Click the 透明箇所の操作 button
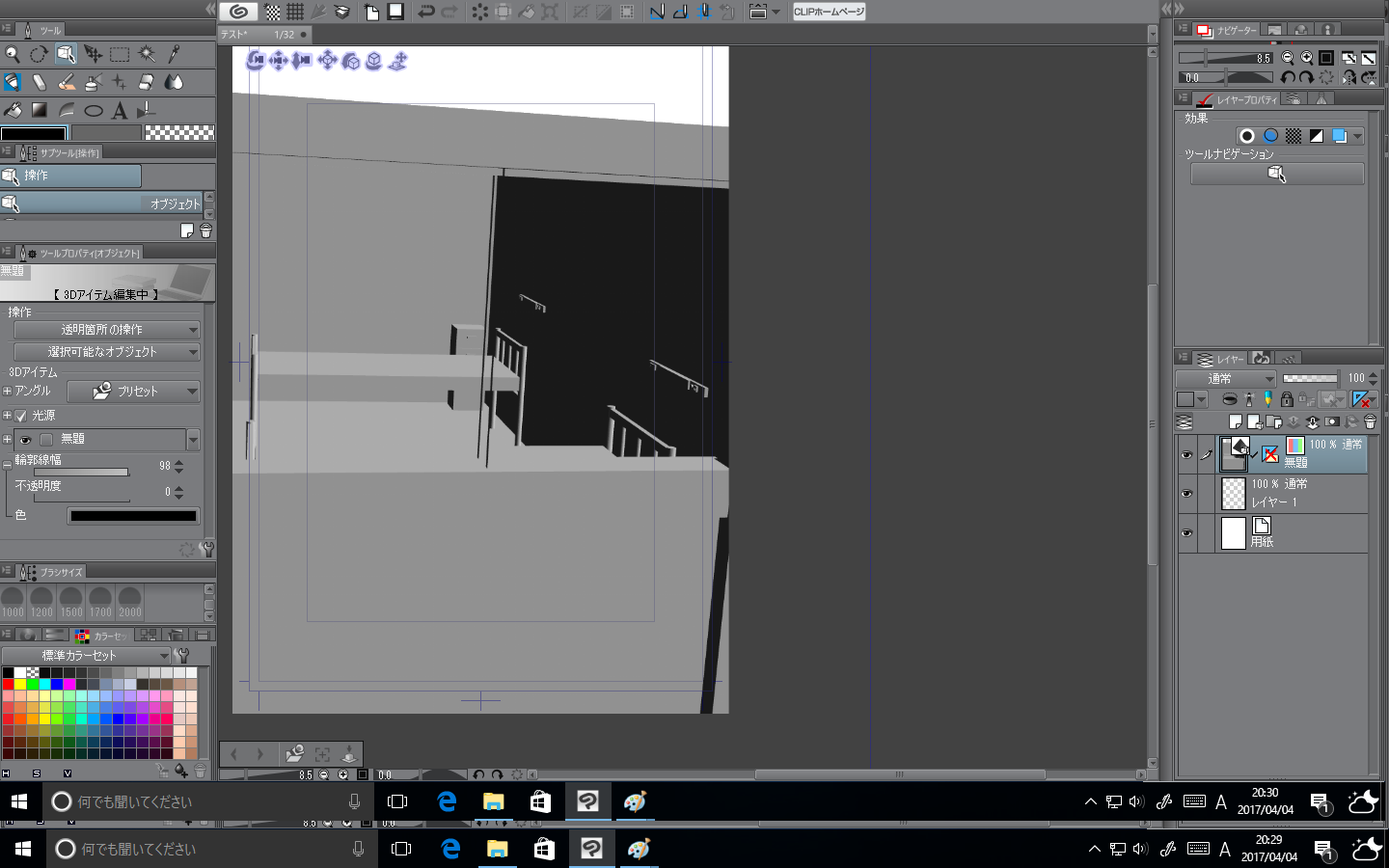Viewport: 1389px width, 868px height. pos(106,330)
